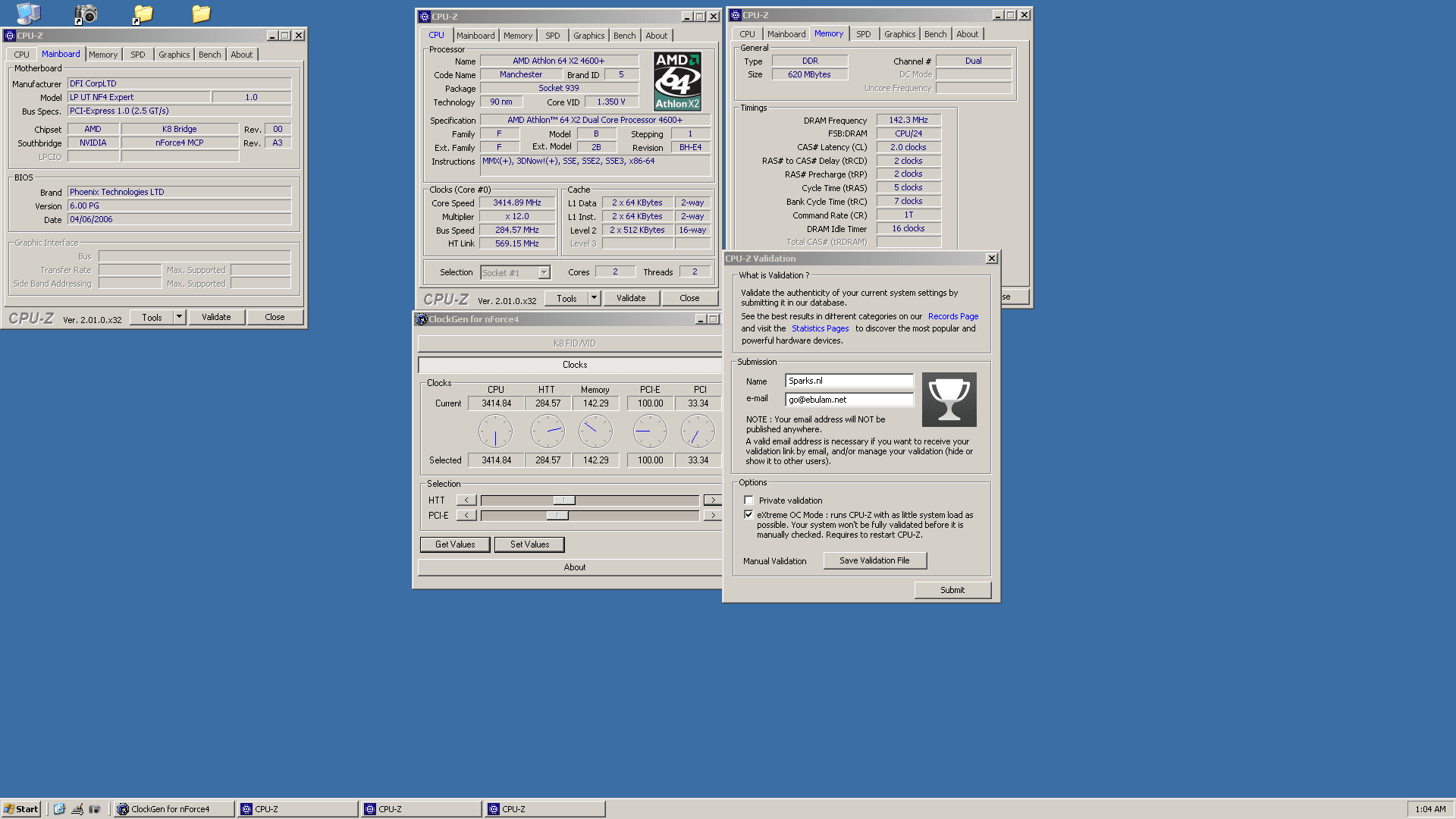Switch to CPU tab in the Mainboard CPU-Z window
The image size is (1456, 819).
coord(21,55)
